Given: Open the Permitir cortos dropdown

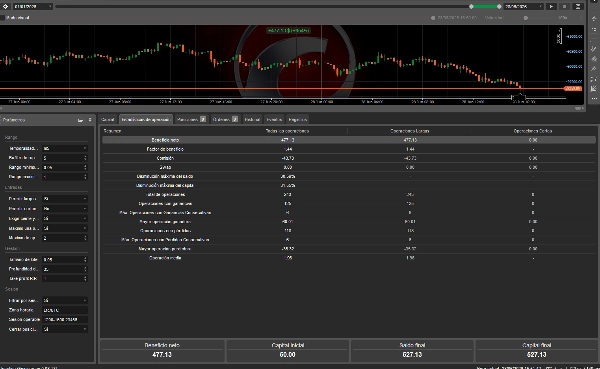Looking at the screenshot, I should (x=65, y=209).
